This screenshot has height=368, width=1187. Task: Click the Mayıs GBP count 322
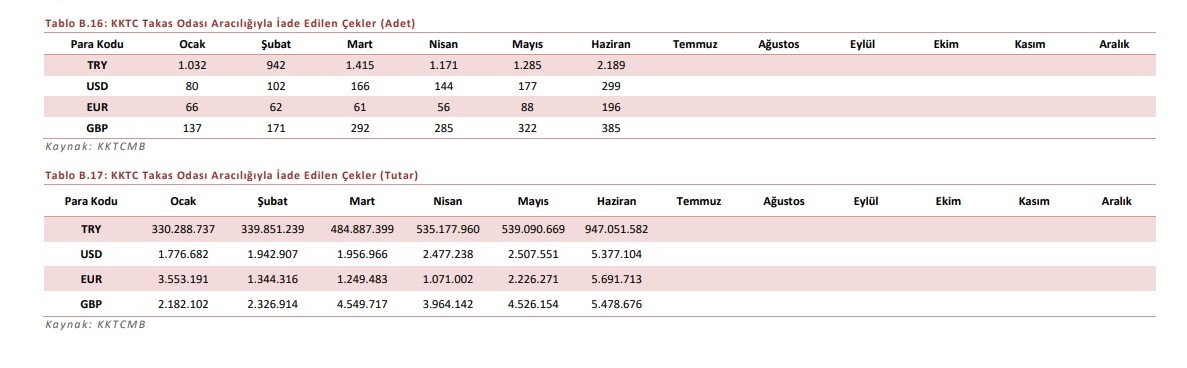[528, 129]
